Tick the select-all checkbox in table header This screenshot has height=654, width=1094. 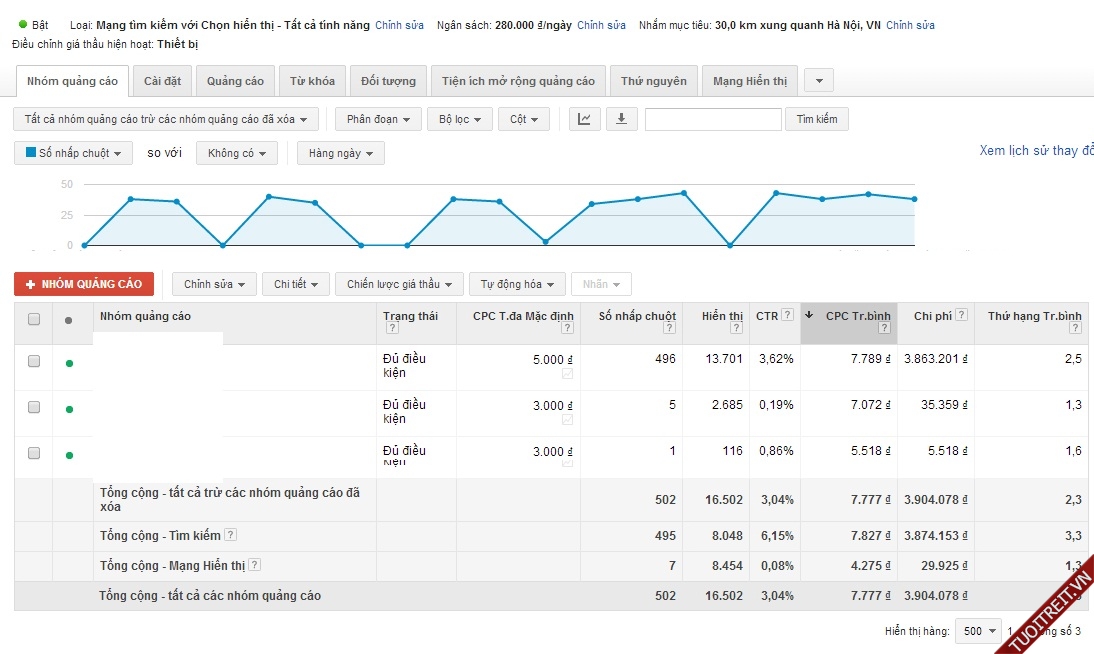click(x=34, y=319)
